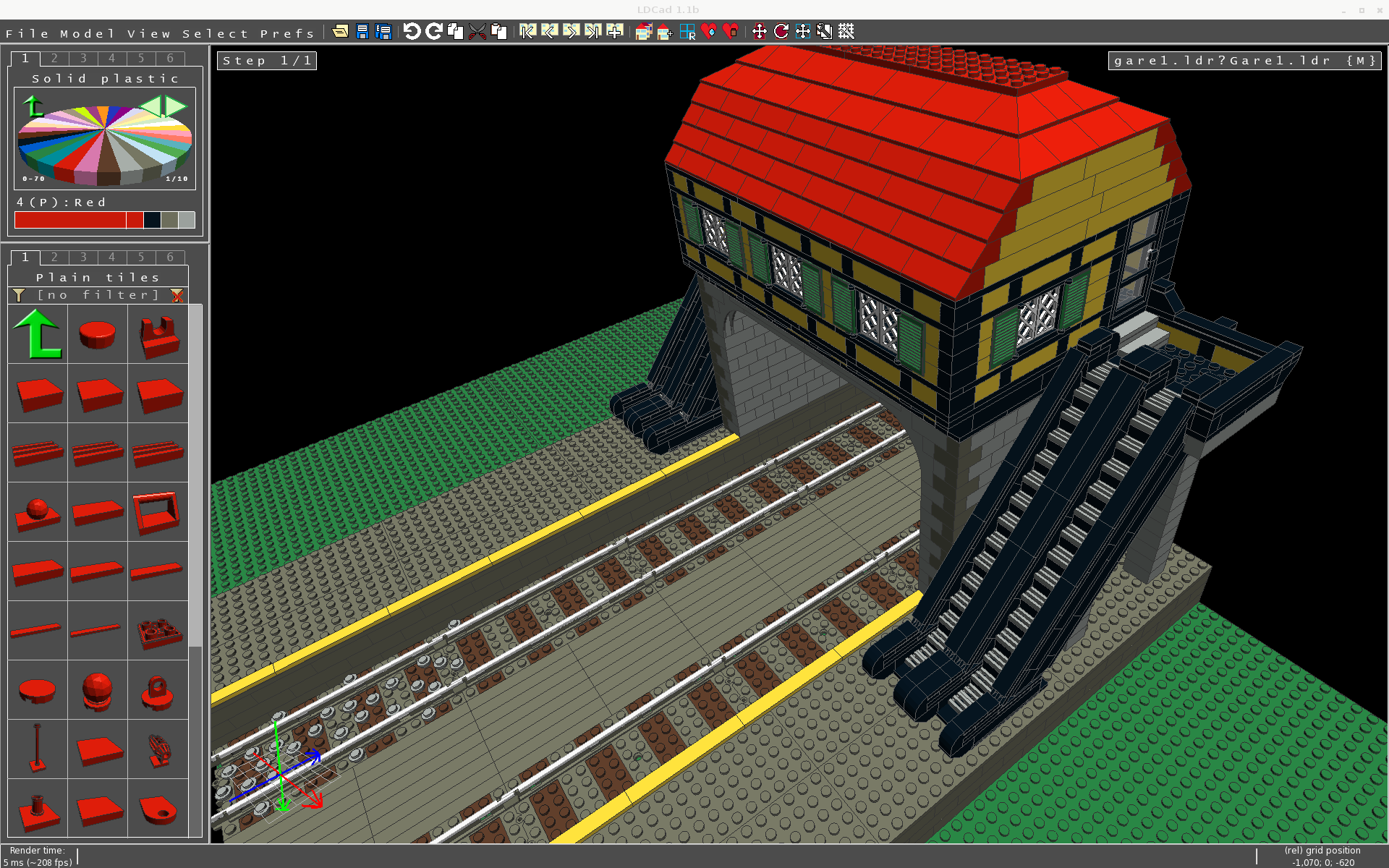Open a file with the folder icon

click(340, 32)
